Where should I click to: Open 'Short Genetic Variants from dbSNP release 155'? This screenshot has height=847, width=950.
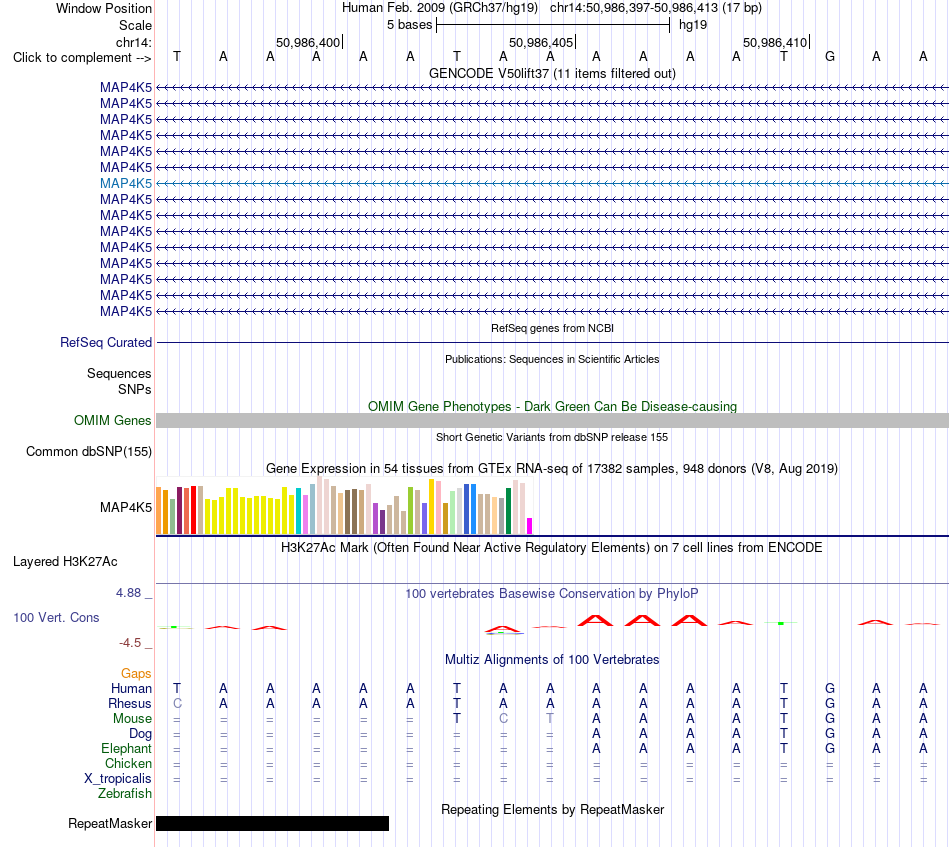tap(552, 437)
